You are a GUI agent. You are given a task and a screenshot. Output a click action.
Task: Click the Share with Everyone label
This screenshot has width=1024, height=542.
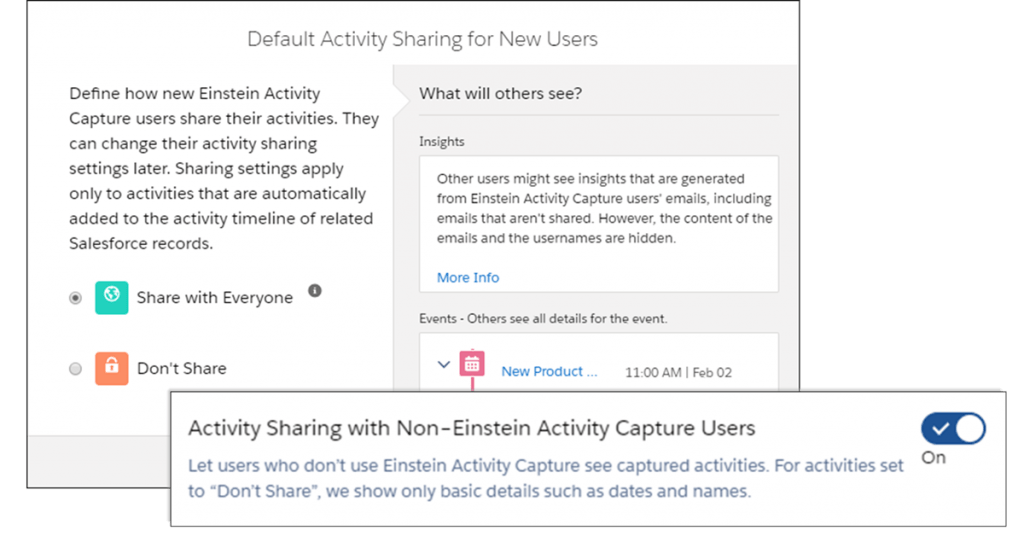(x=215, y=298)
